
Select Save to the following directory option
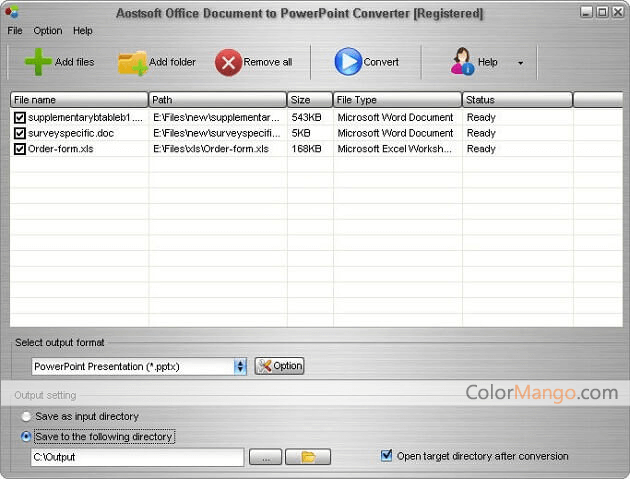[26, 436]
